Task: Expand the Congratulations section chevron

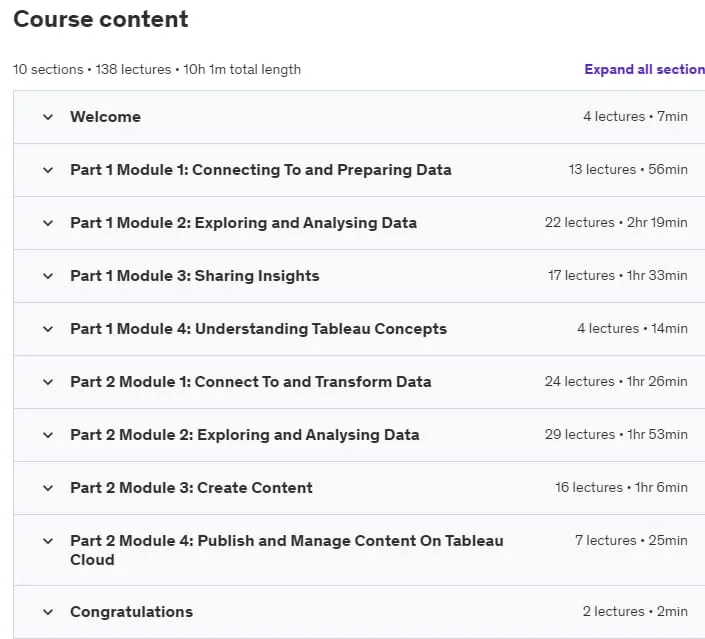Action: pos(48,612)
